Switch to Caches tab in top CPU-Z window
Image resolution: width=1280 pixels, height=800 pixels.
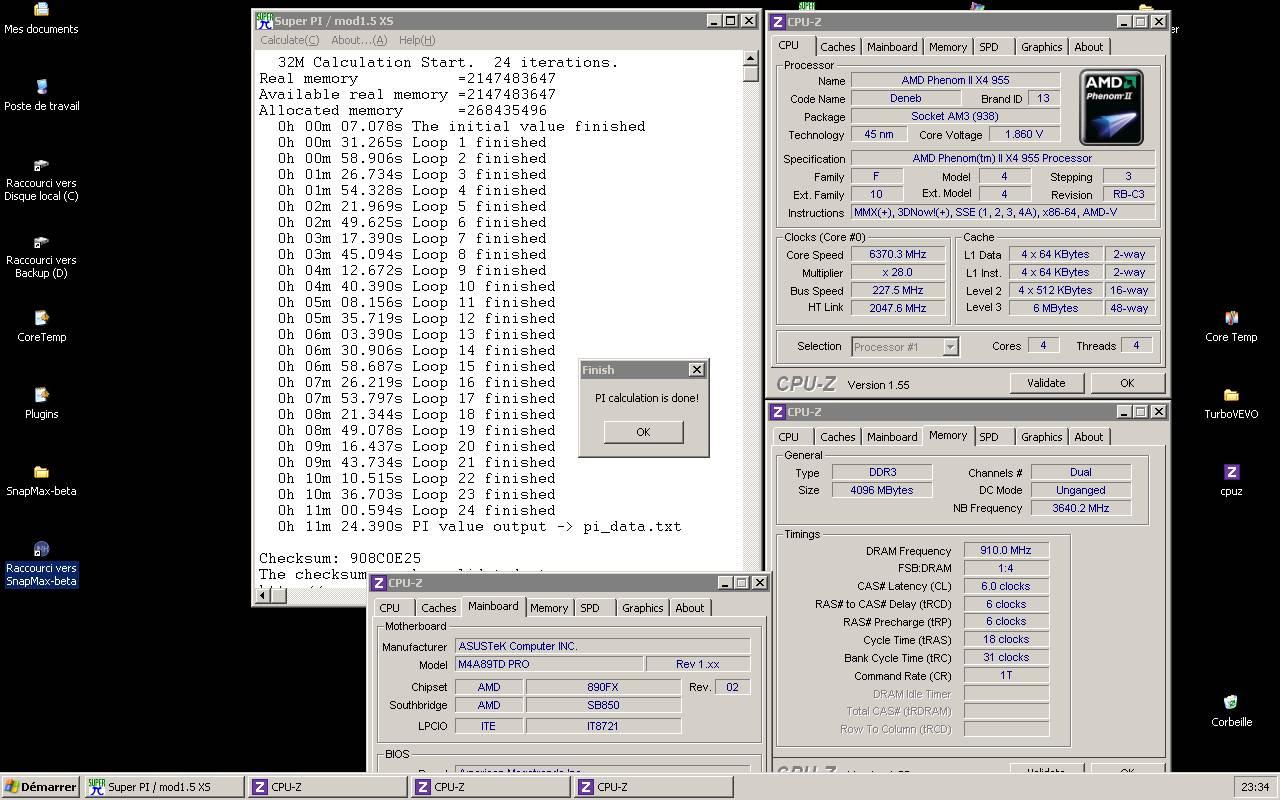[x=837, y=47]
